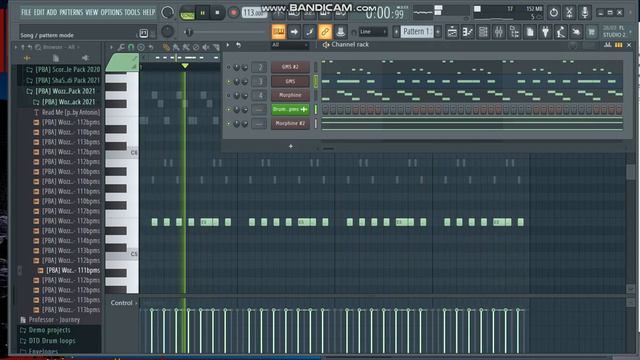Click the microphone recording icon
Screen dimensions: 640x360
[x=585, y=13]
